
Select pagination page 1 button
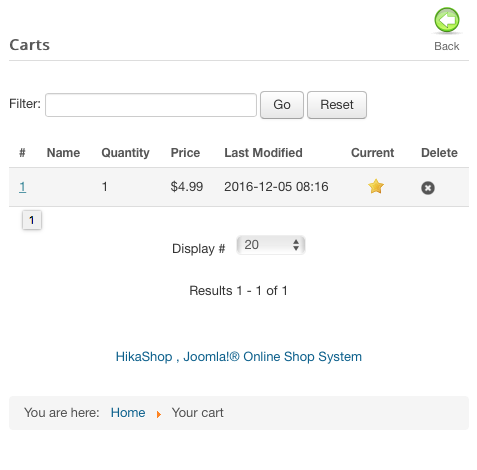(32, 220)
